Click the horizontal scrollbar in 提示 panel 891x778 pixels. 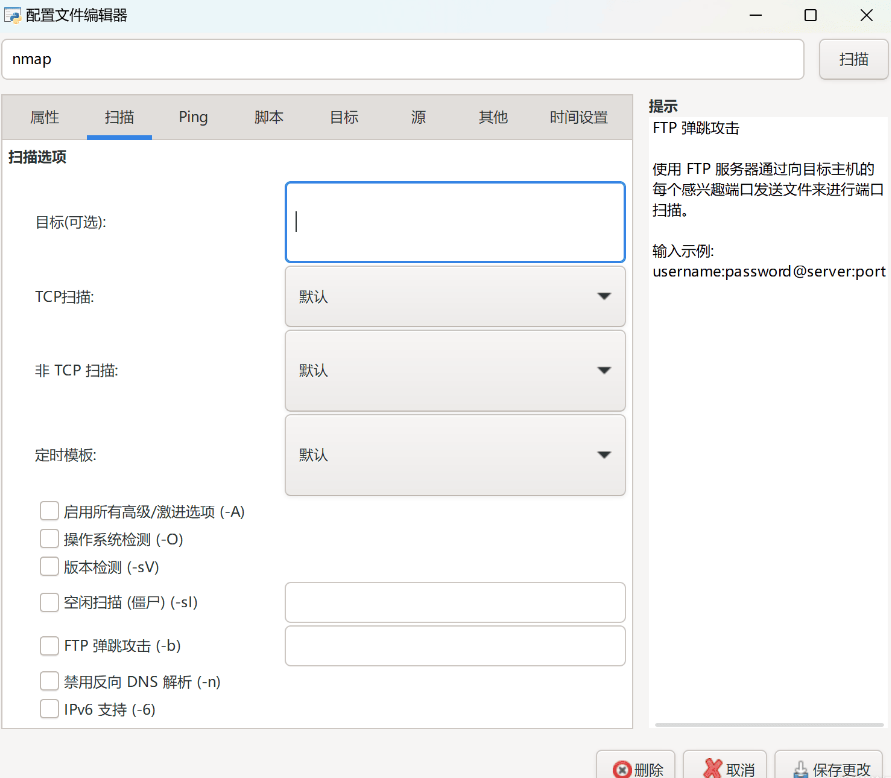click(766, 723)
